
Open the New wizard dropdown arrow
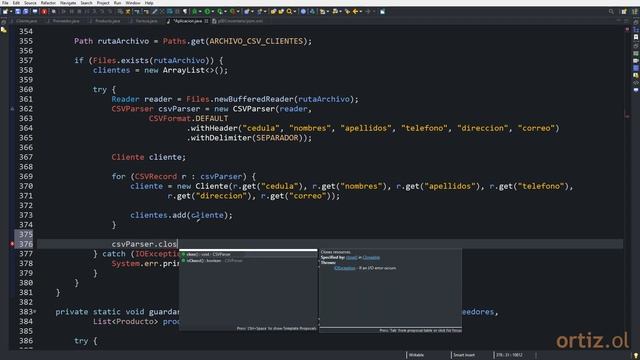coord(11,11)
